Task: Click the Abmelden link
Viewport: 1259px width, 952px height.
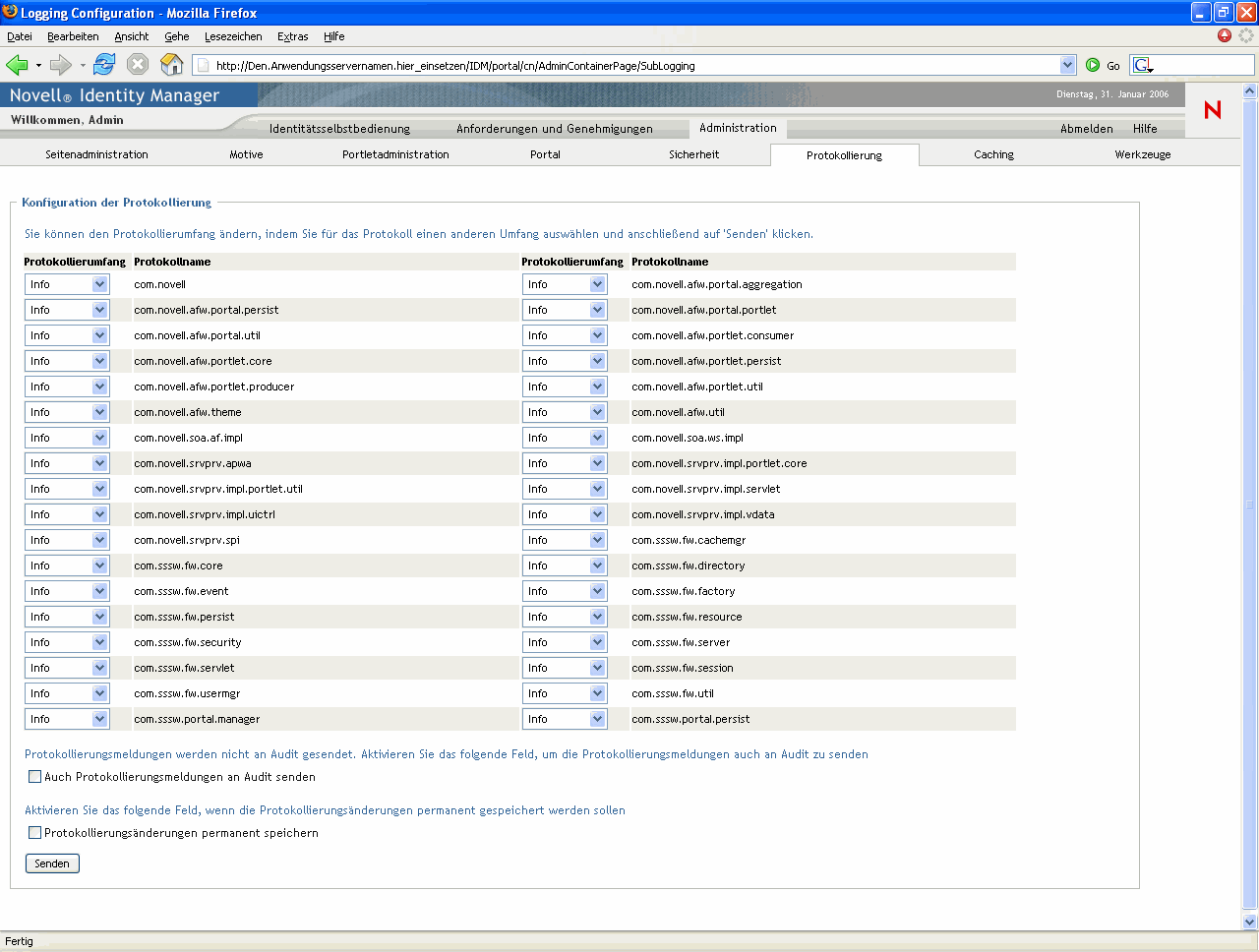Action: coord(1087,129)
